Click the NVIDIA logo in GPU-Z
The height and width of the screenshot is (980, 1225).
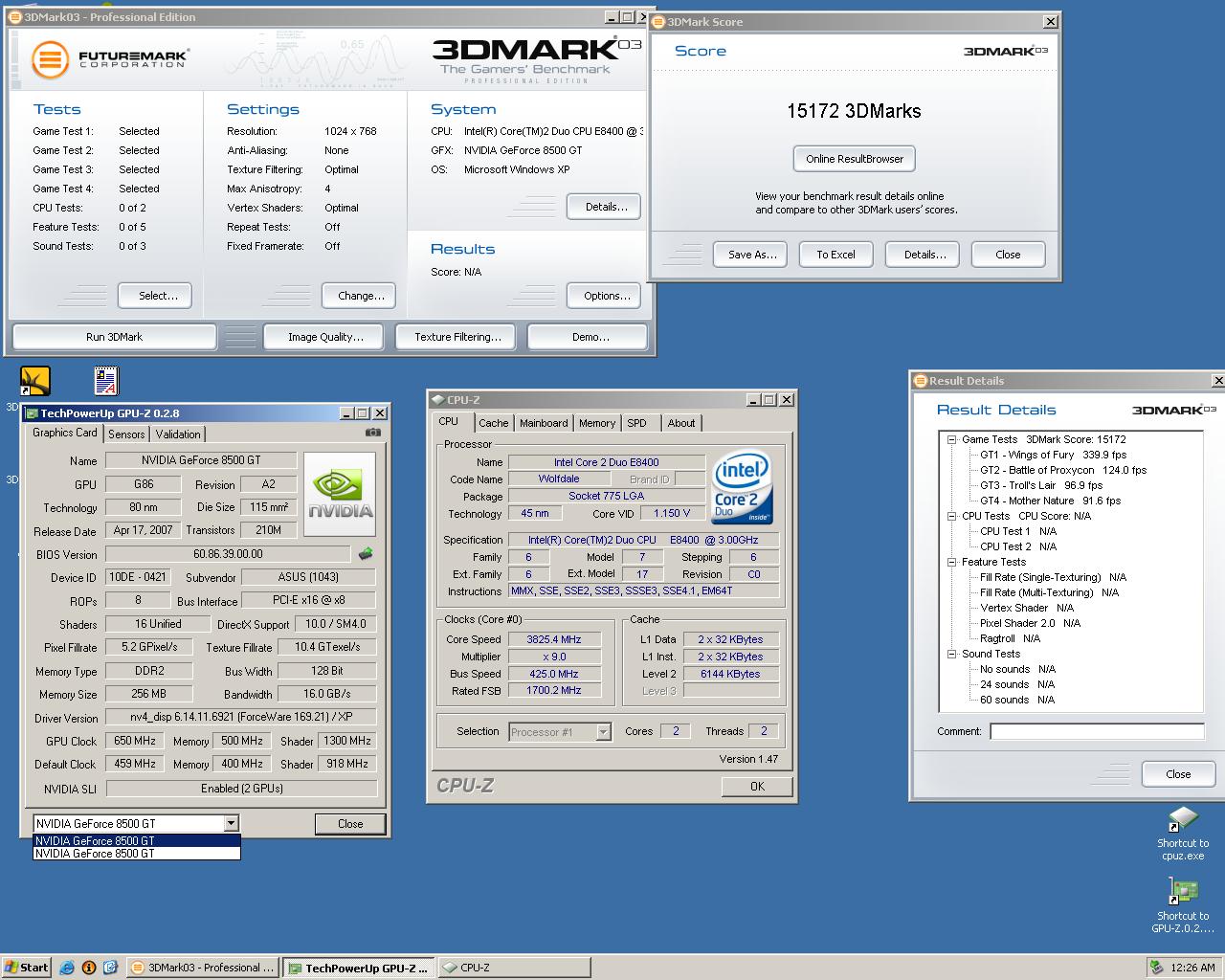point(340,493)
